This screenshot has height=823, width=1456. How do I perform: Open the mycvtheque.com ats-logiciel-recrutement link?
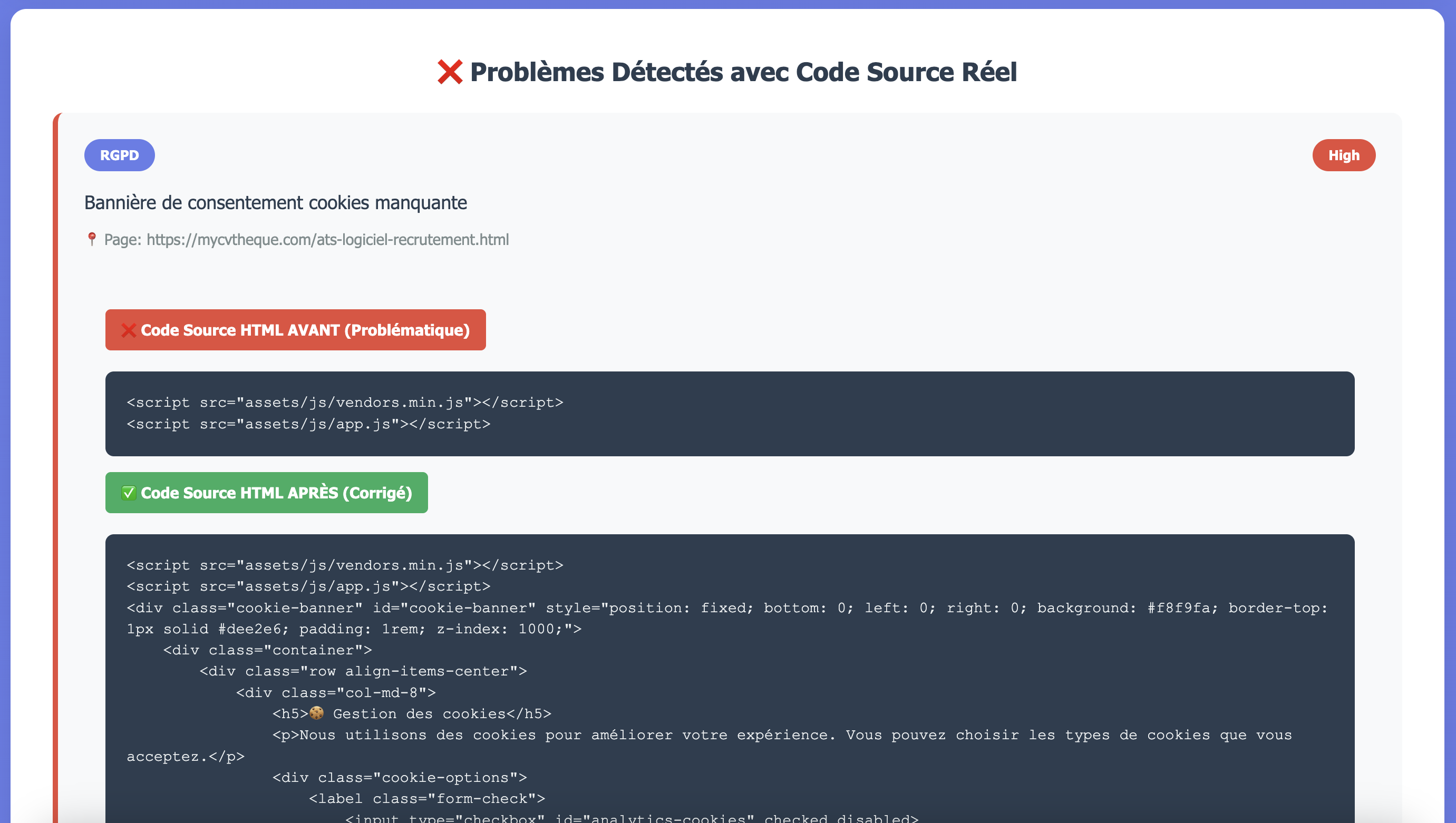click(327, 240)
